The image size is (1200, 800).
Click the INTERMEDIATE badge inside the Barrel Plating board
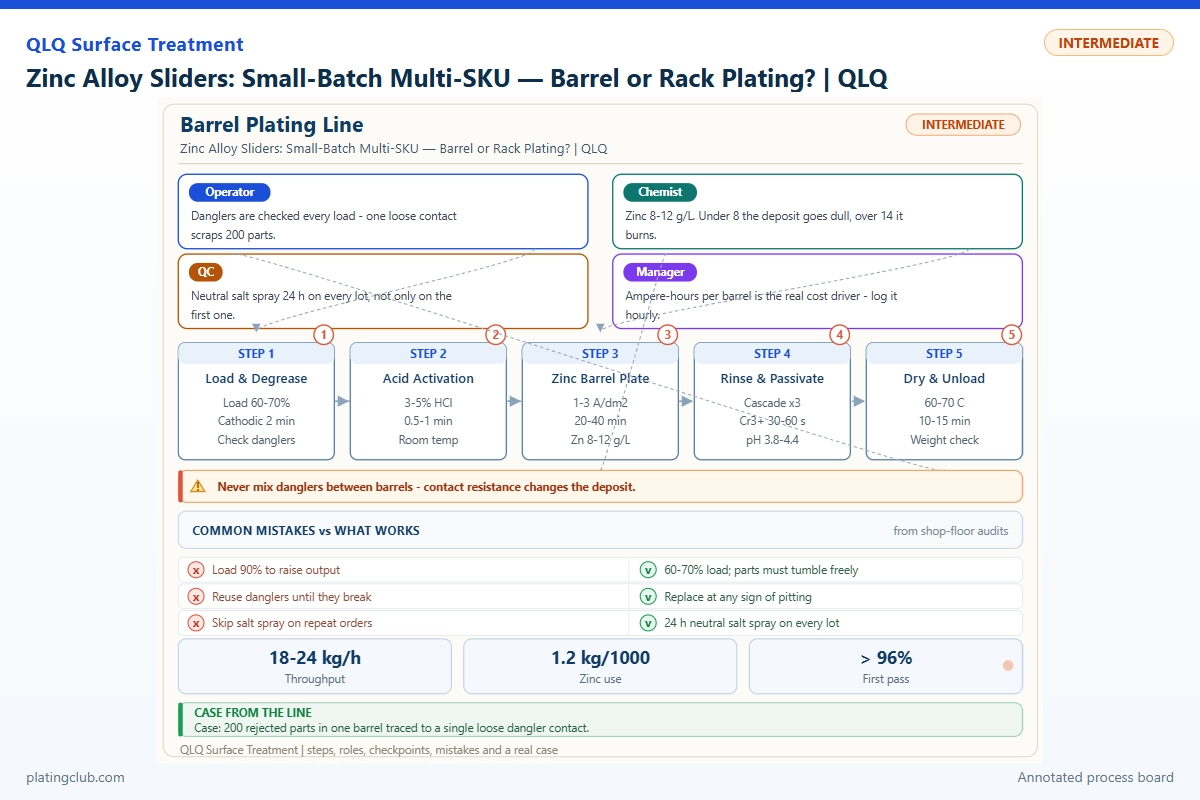tap(963, 125)
